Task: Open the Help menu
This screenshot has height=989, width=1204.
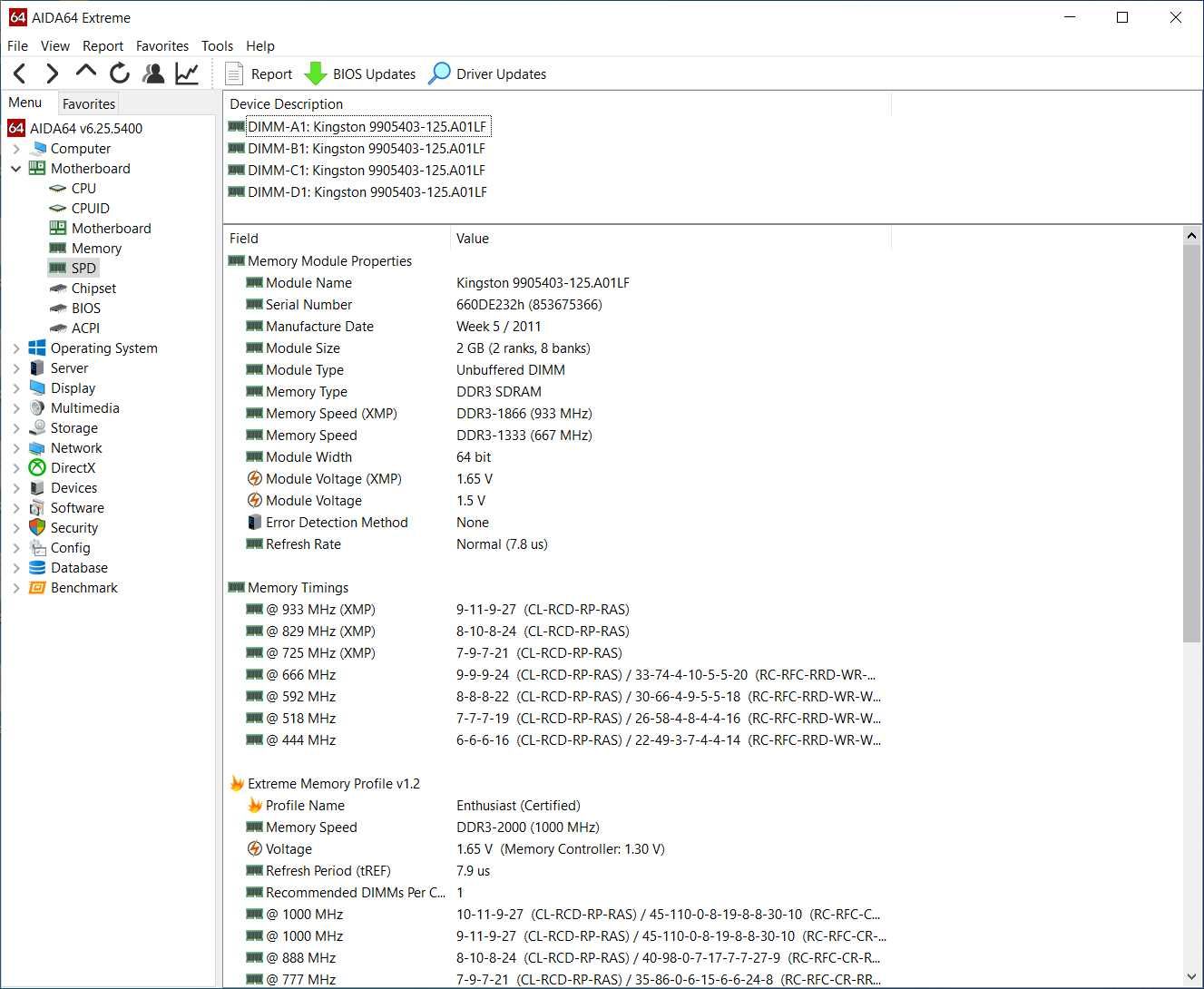Action: pos(259,45)
